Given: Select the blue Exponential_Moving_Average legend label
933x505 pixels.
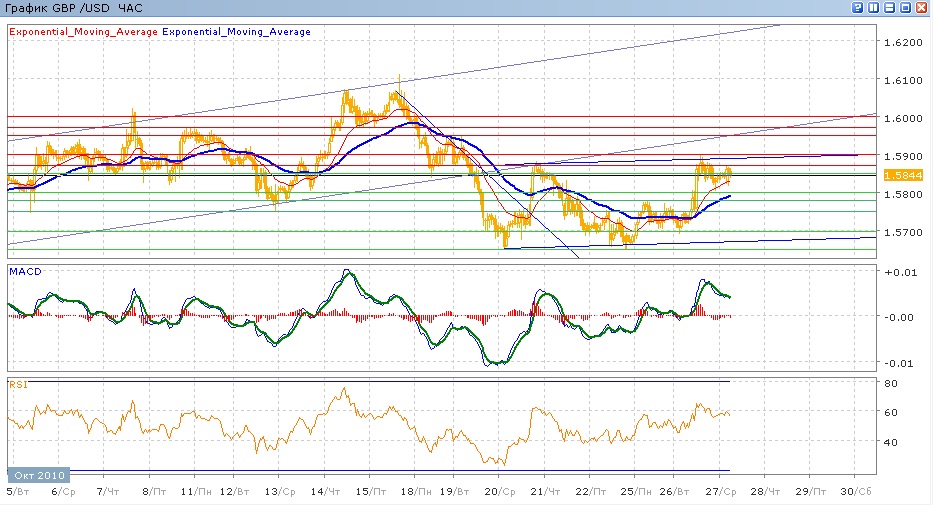Looking at the screenshot, I should (x=236, y=32).
